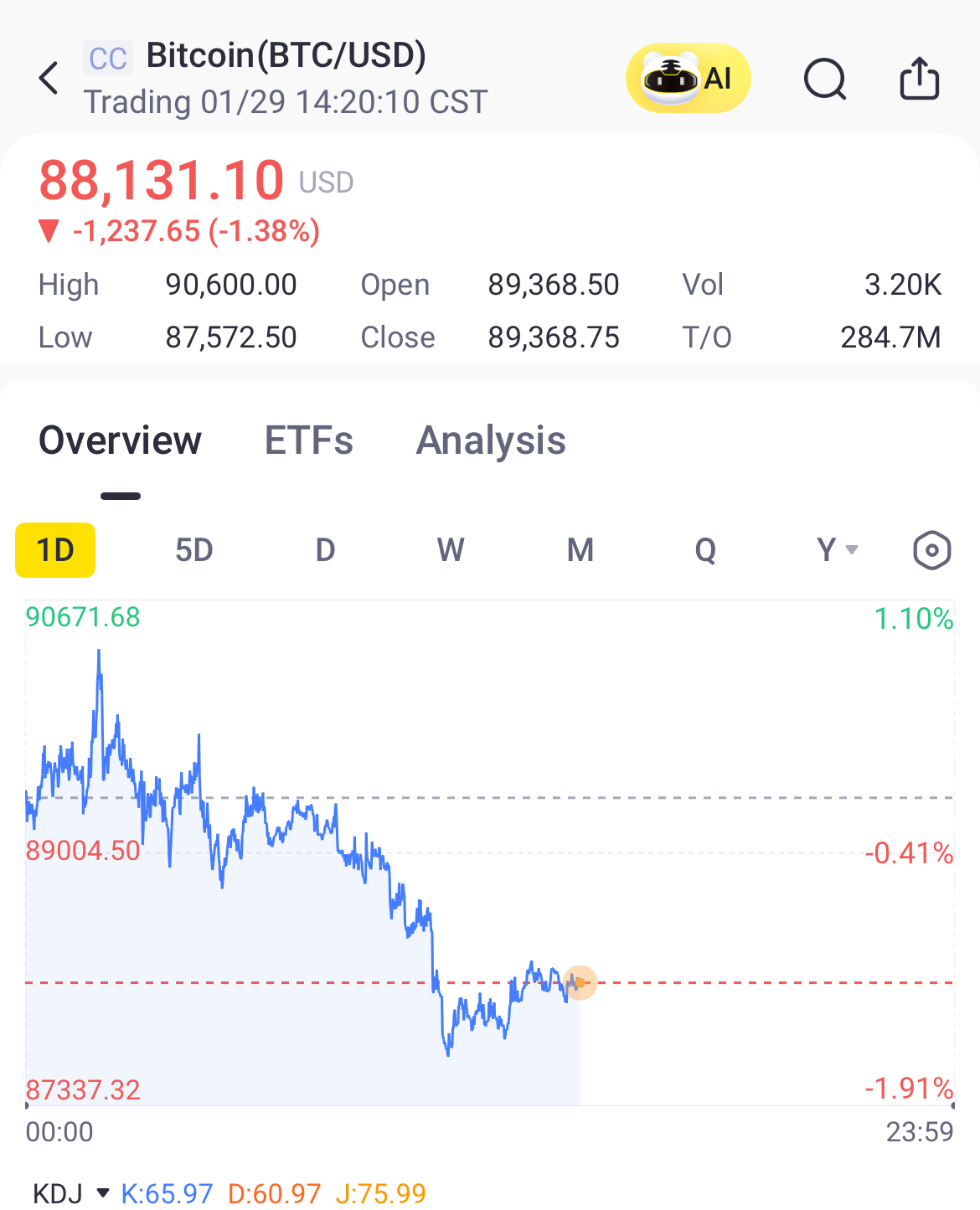Tap the back arrow icon
980x1210 pixels.
click(x=49, y=78)
